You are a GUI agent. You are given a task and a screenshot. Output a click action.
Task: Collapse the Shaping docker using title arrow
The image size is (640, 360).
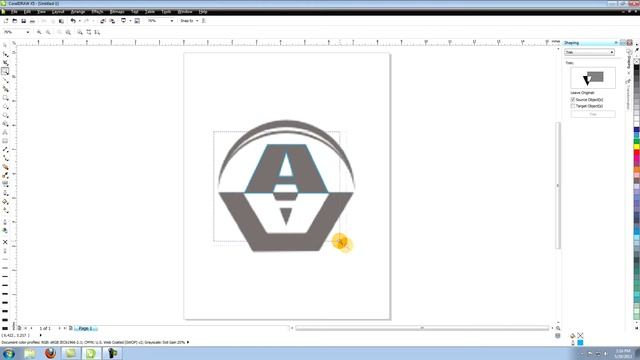click(616, 43)
